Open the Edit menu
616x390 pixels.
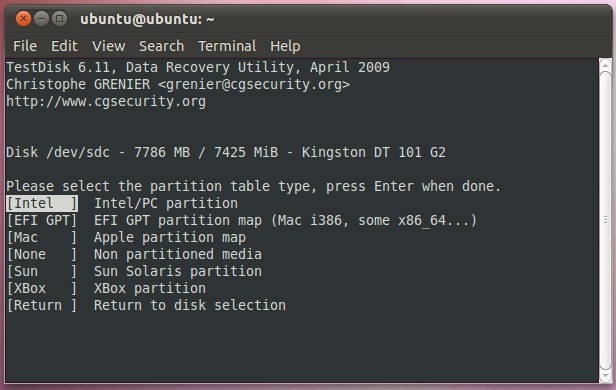[x=64, y=46]
